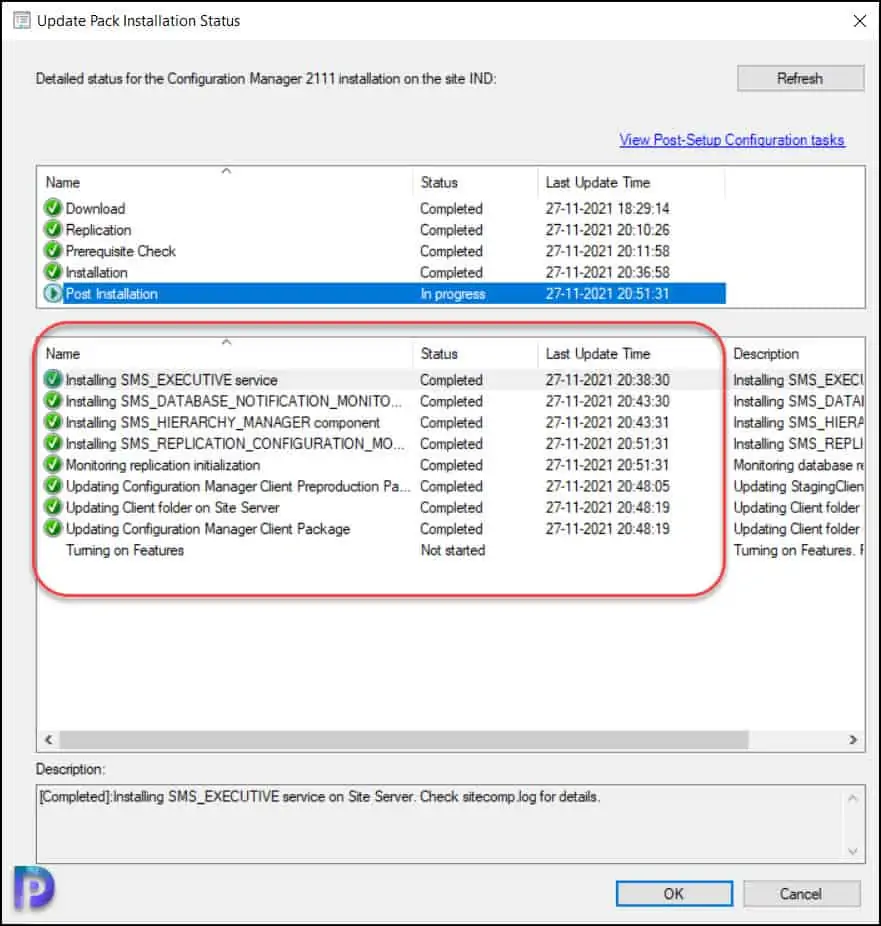Click the window icon in title bar
881x926 pixels.
(22, 21)
